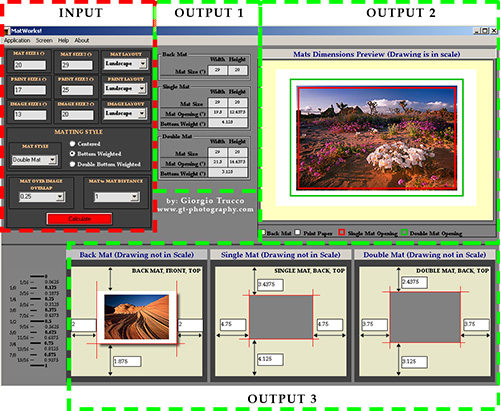Click the Mat Size 1 input field

click(x=30, y=65)
